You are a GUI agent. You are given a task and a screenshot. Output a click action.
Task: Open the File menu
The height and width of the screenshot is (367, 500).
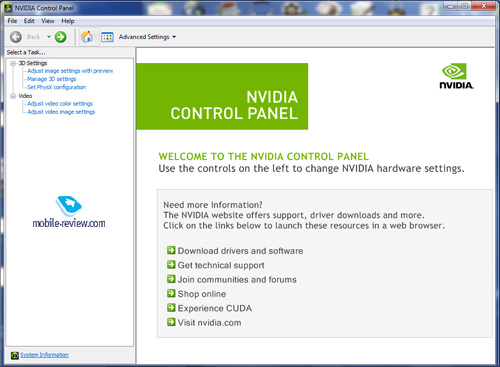[12, 21]
